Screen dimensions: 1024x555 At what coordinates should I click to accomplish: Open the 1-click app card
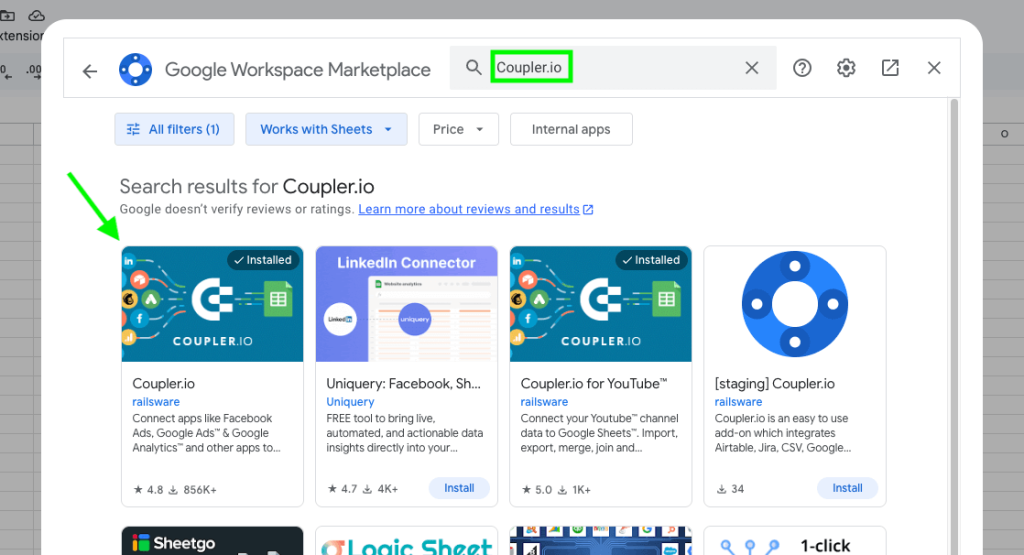(x=795, y=541)
